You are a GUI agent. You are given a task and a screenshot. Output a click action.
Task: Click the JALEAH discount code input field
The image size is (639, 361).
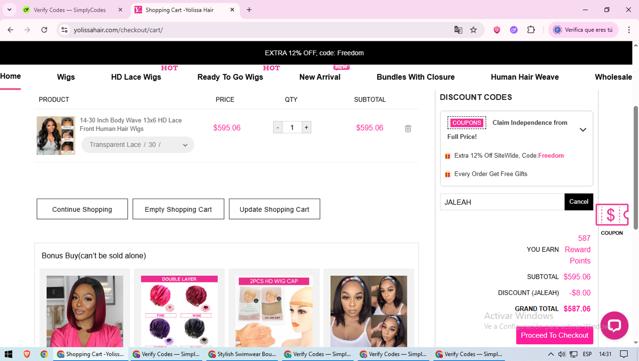tap(502, 202)
